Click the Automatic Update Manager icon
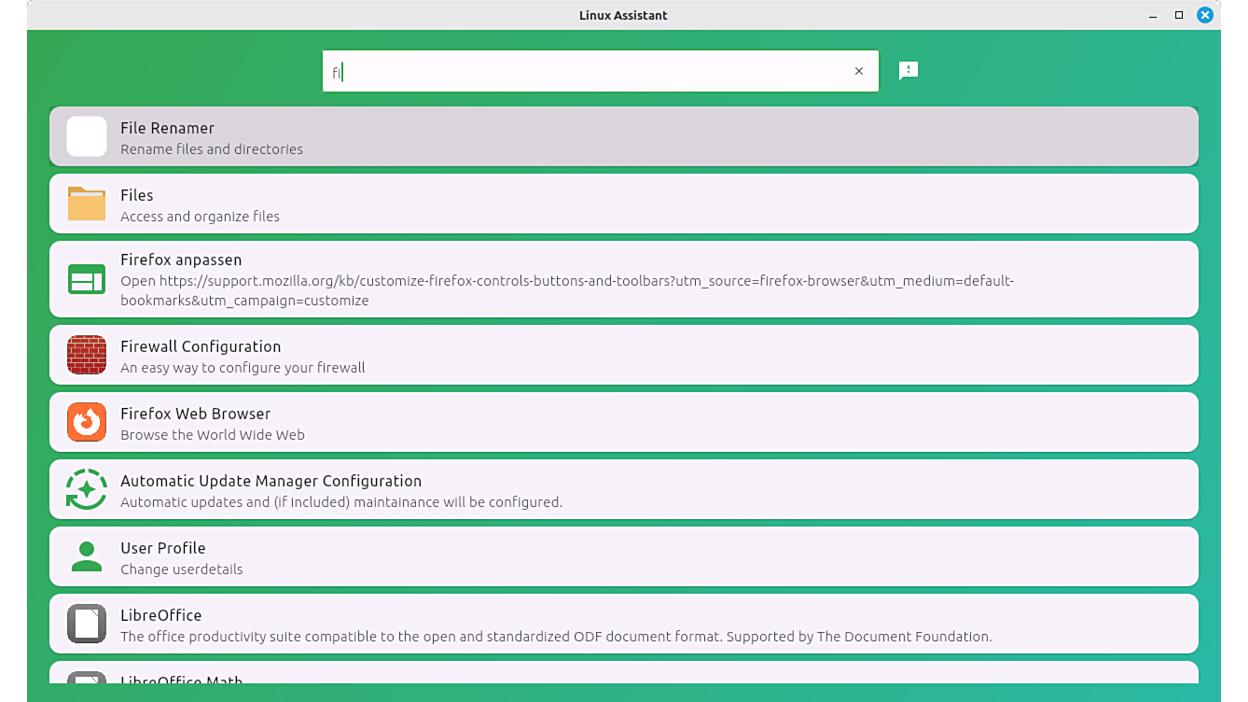The width and height of the screenshot is (1248, 702). pos(87,490)
